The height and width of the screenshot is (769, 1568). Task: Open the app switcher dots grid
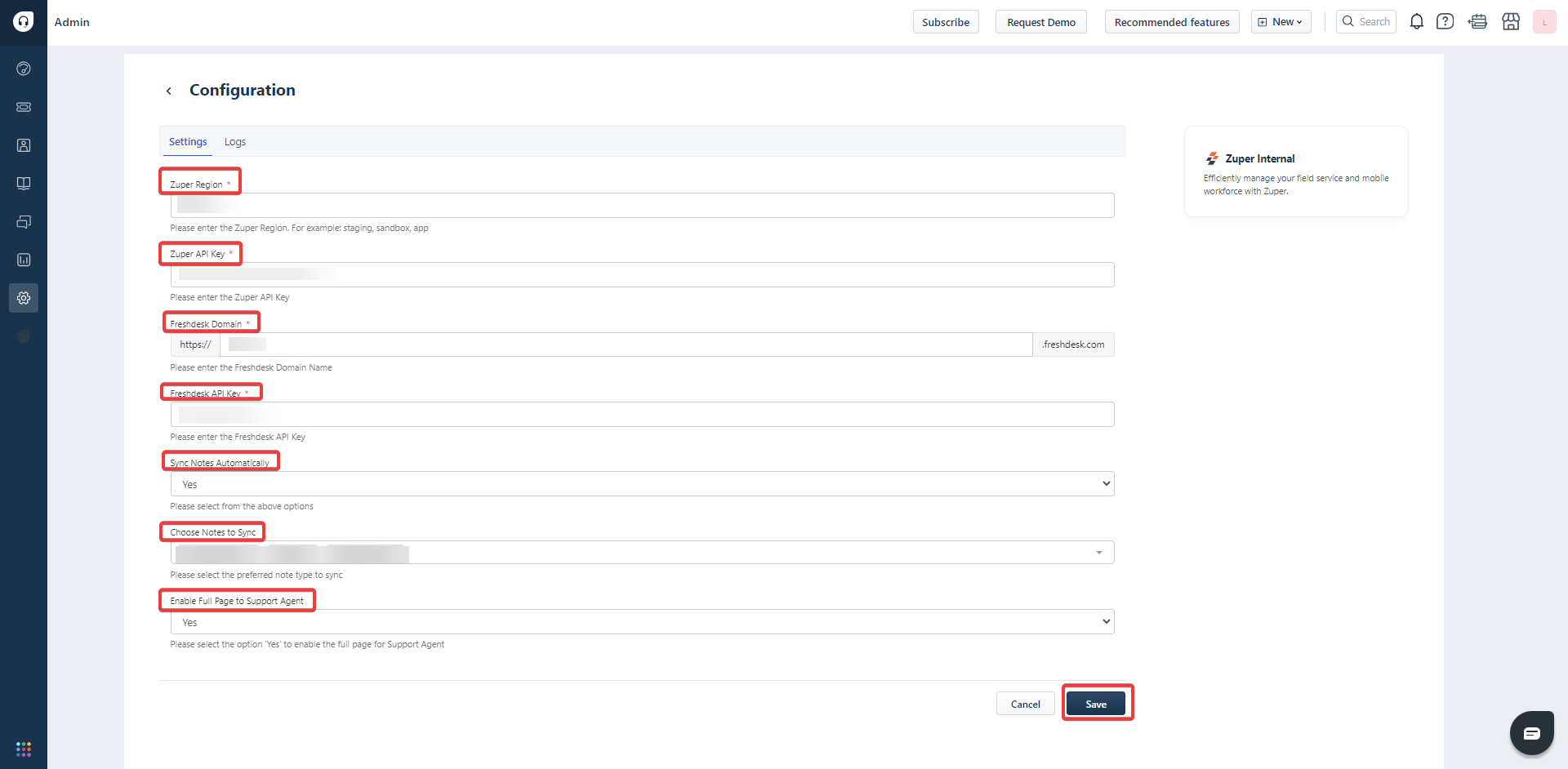point(24,749)
